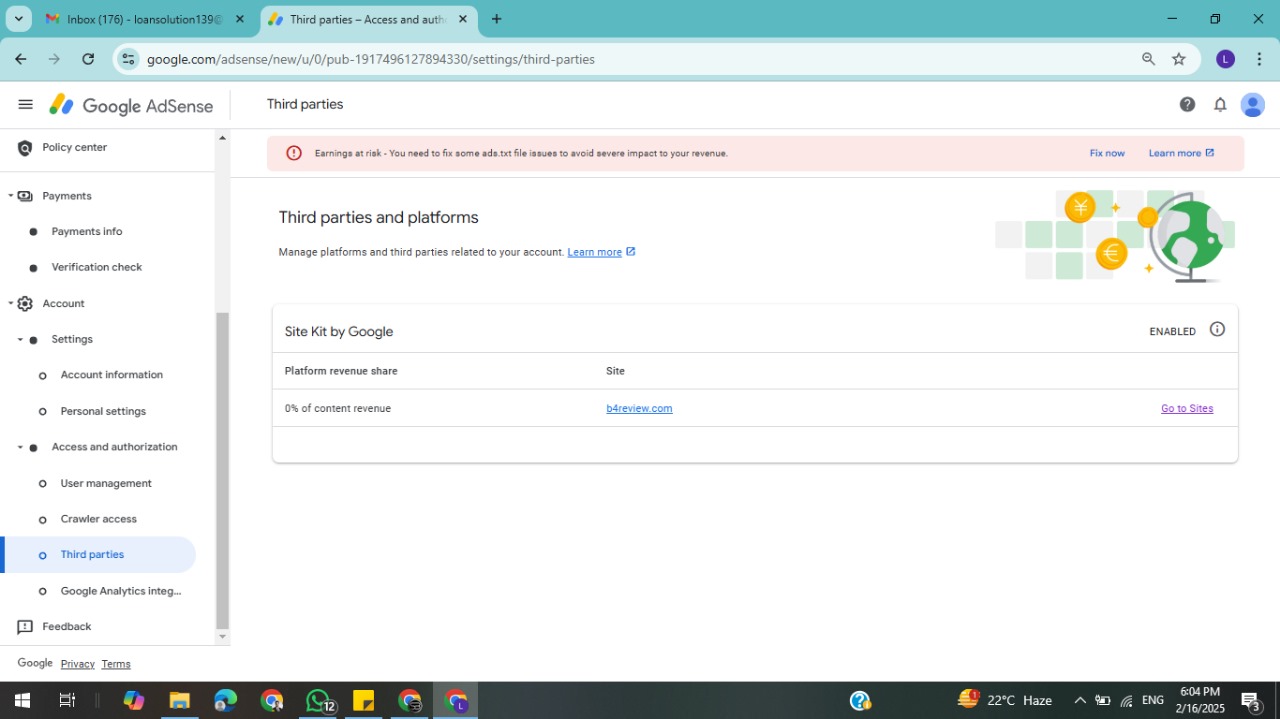Go to Verification check

click(98, 268)
